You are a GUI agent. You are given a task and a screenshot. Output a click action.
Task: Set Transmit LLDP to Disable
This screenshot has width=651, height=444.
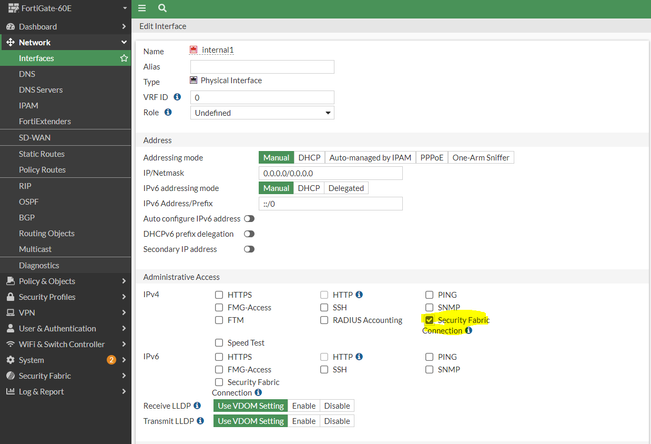coord(337,421)
